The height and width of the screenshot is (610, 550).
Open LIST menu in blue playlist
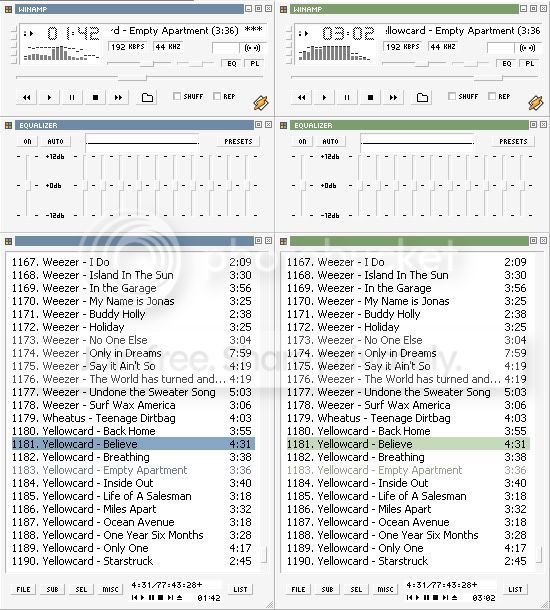coord(240,589)
